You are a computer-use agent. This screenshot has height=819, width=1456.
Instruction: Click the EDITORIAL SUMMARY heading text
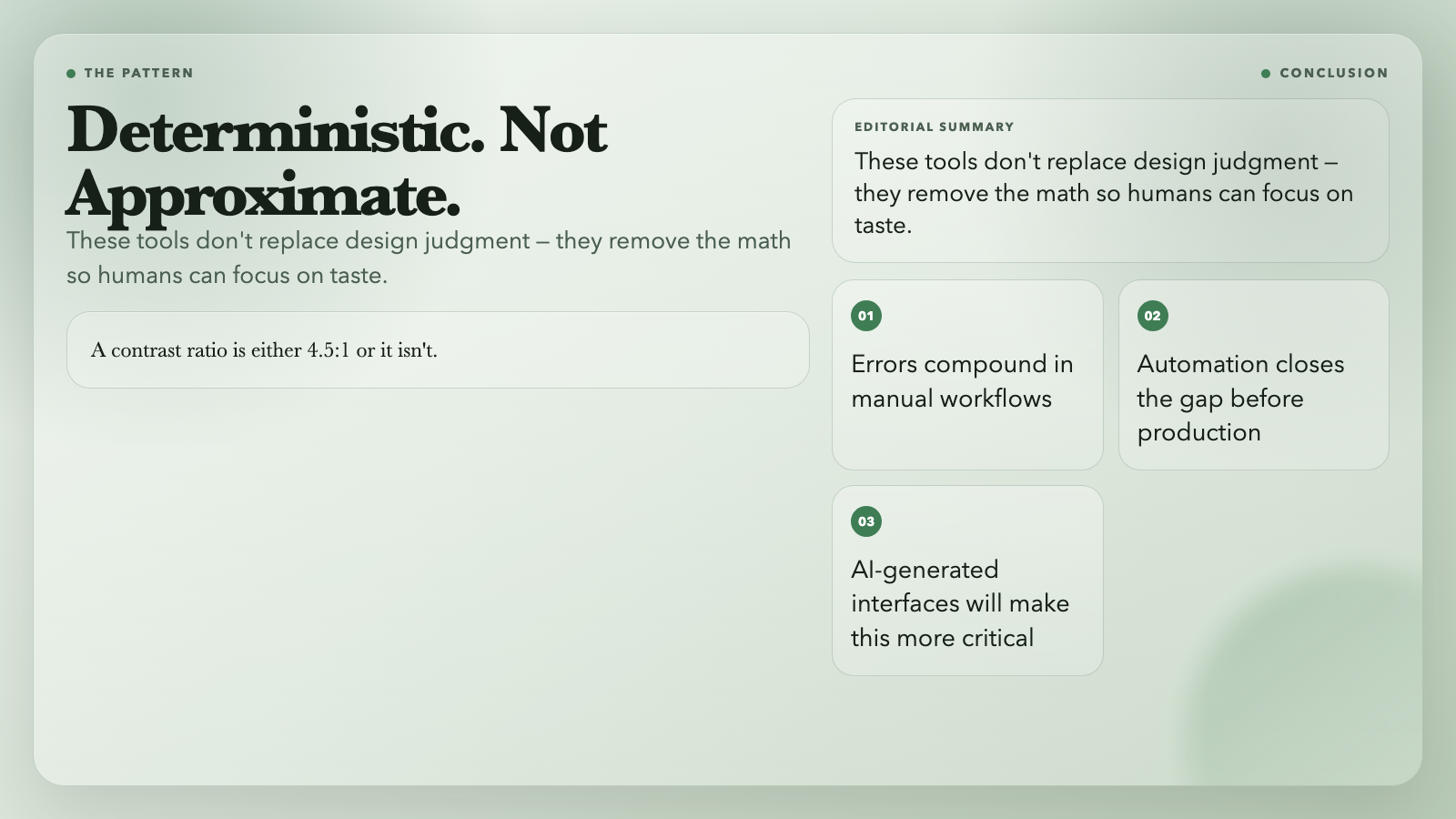point(934,126)
